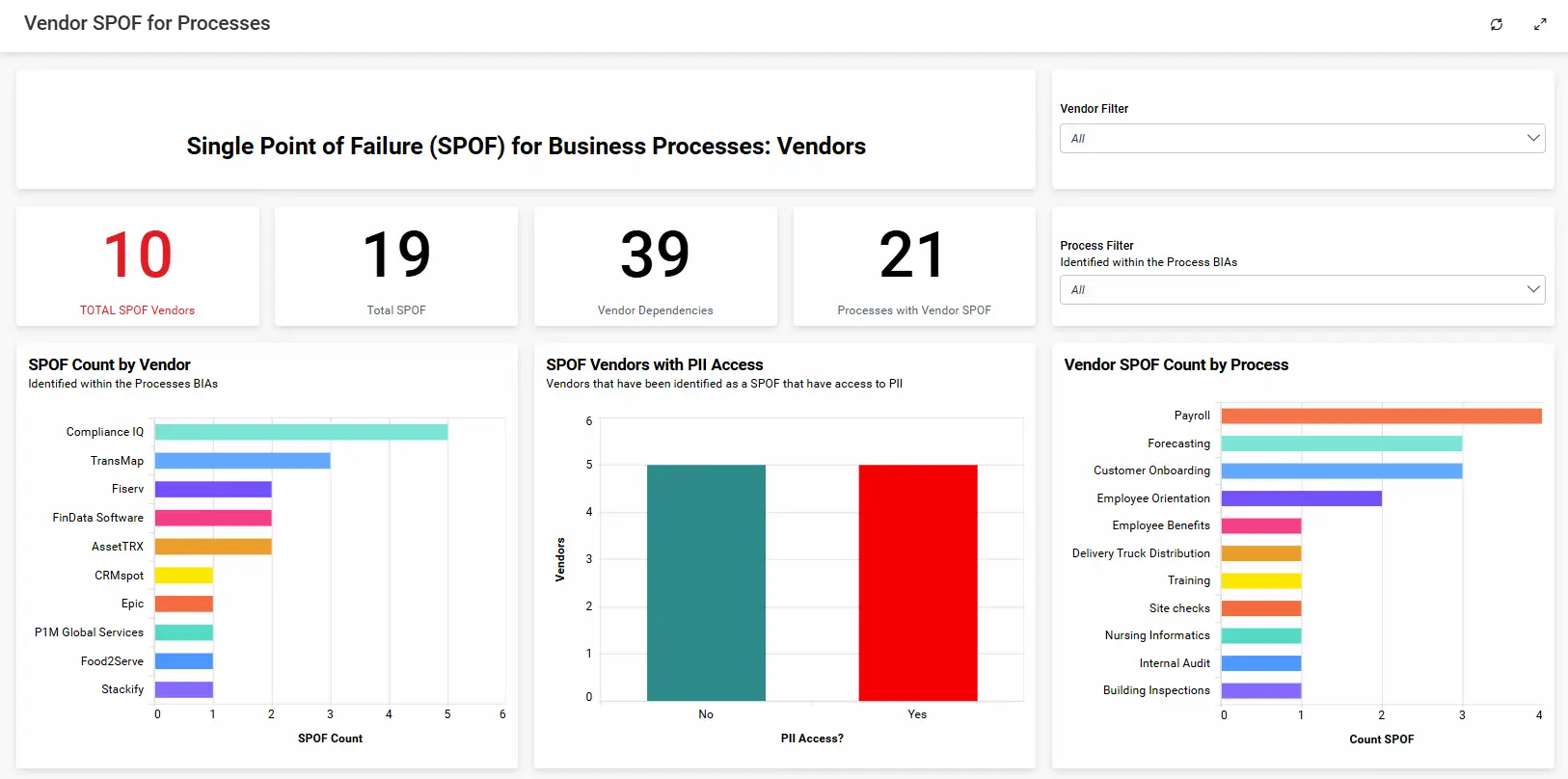Select the Payroll bar in process chart
The height and width of the screenshot is (779, 1568).
coord(1381,416)
